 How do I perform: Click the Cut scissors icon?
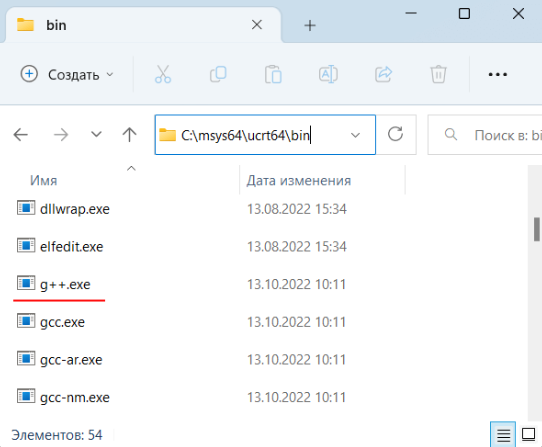[163, 74]
